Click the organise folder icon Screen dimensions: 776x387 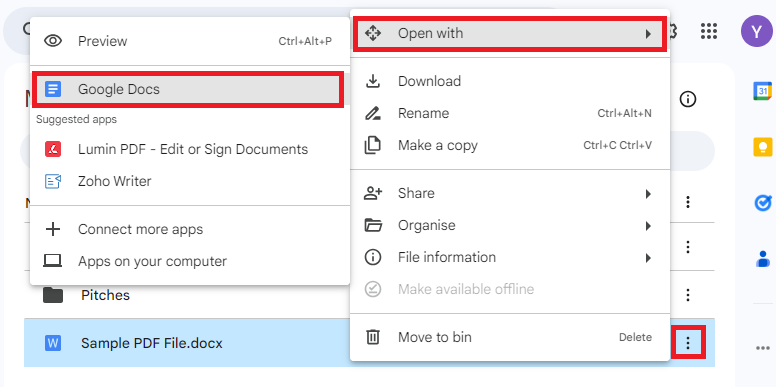pyautogui.click(x=373, y=225)
